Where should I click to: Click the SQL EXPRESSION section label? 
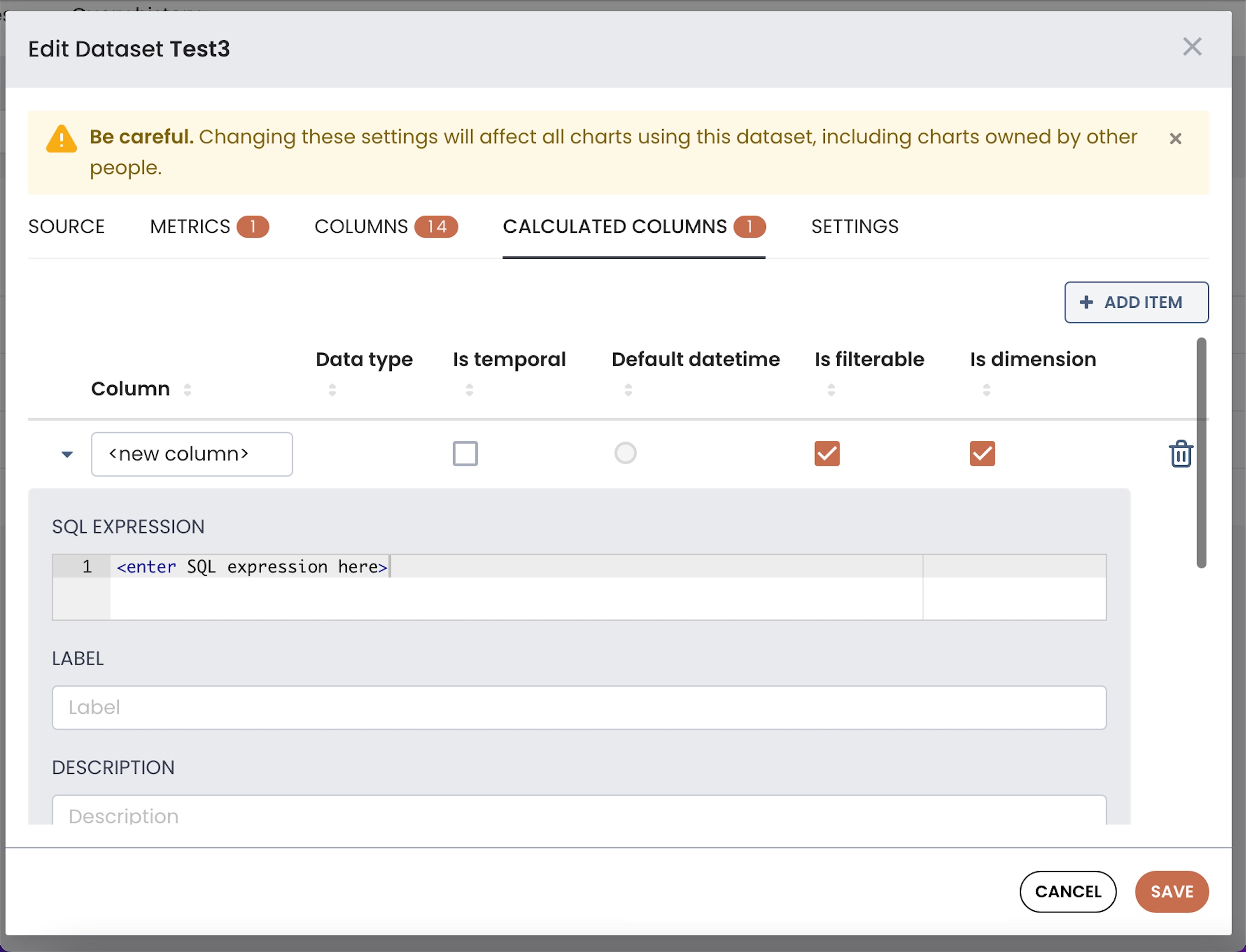tap(128, 527)
